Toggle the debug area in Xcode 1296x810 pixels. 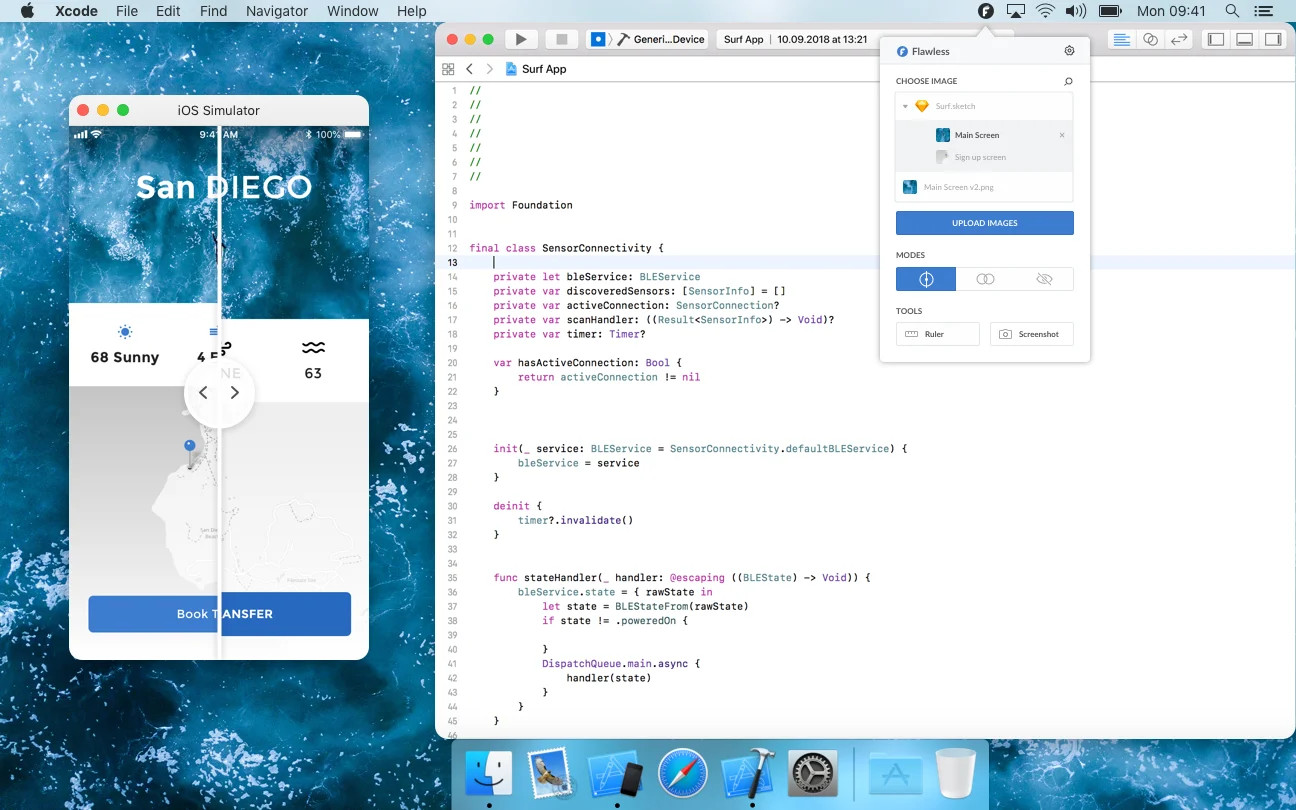[1245, 39]
